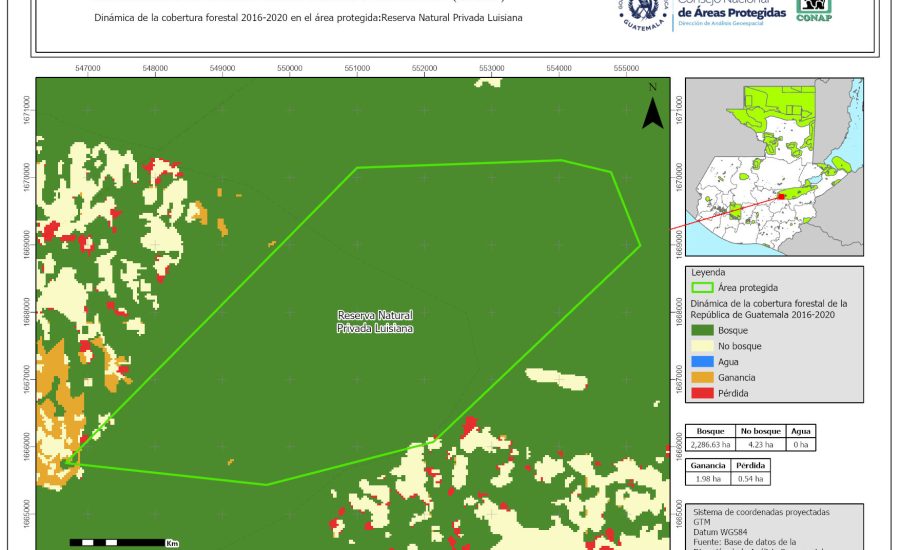Screen dimensions: 900x550
Task: Click the north arrow compass symbol
Action: (652, 108)
